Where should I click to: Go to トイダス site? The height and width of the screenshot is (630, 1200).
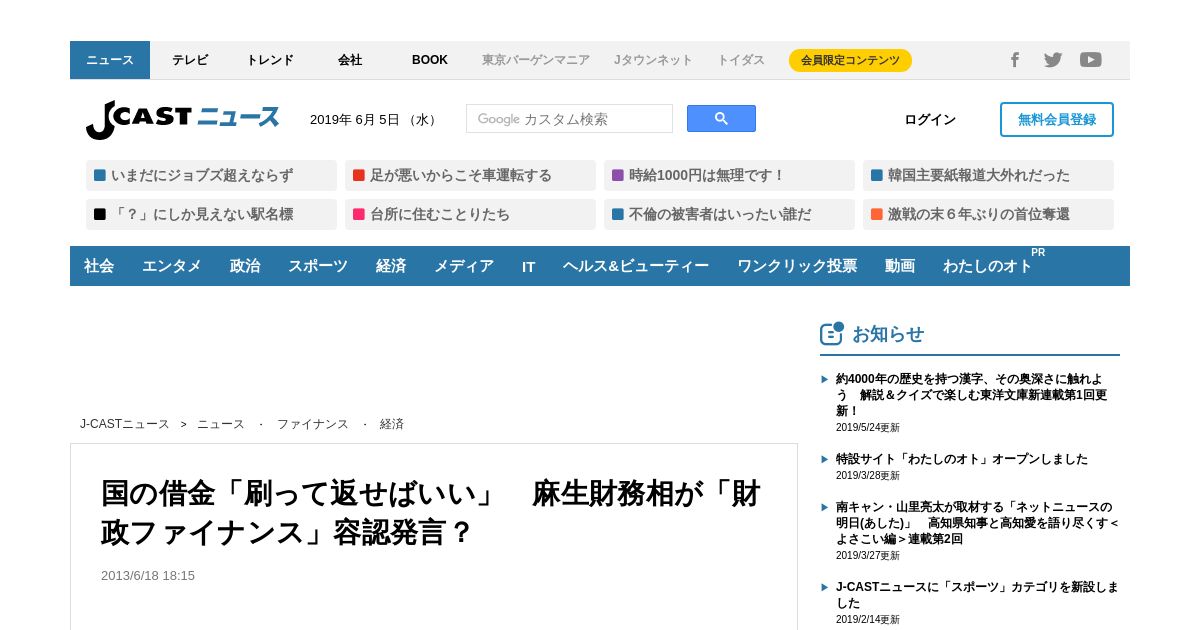pyautogui.click(x=741, y=60)
